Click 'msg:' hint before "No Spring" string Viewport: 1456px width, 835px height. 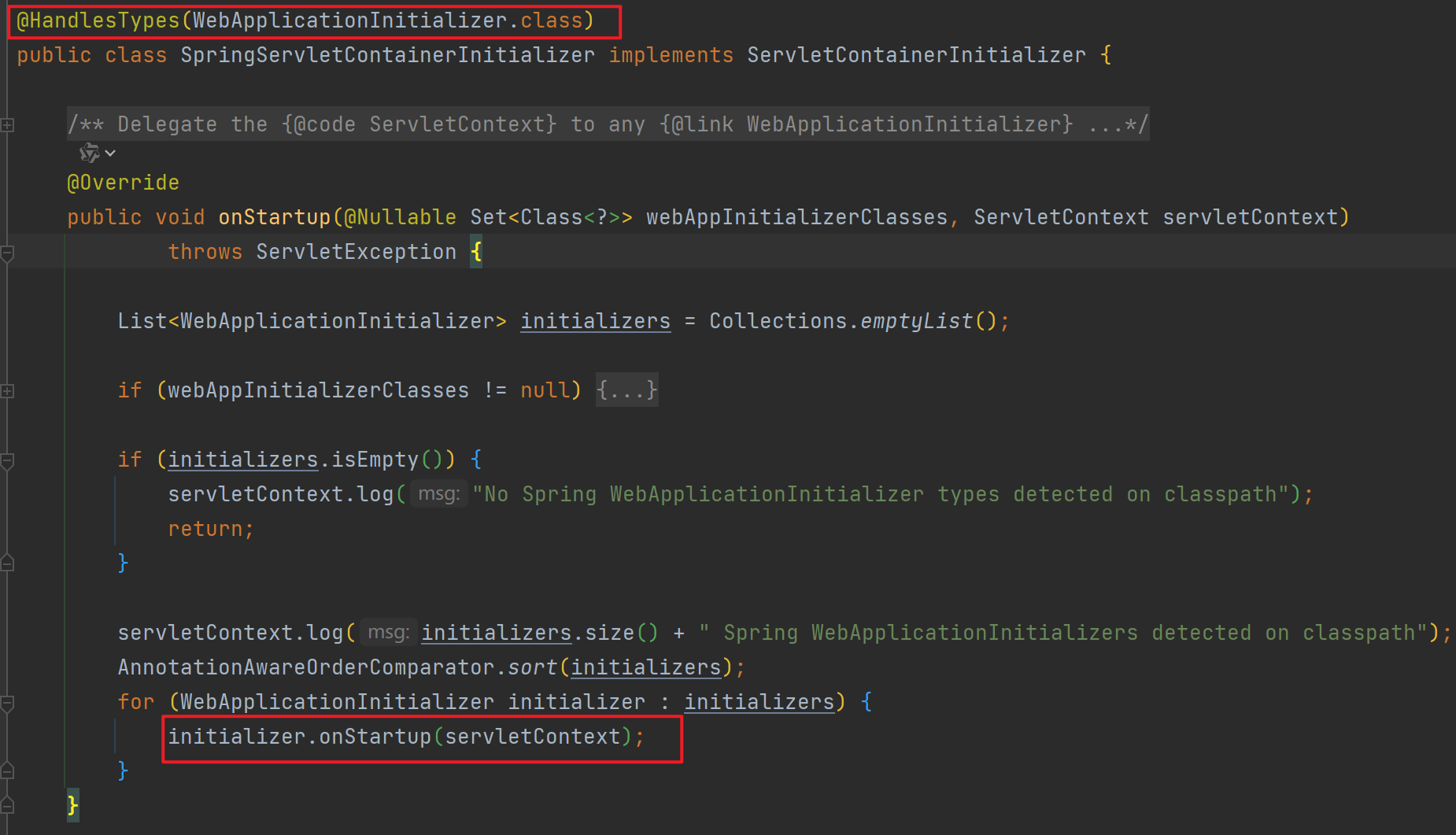click(x=439, y=494)
